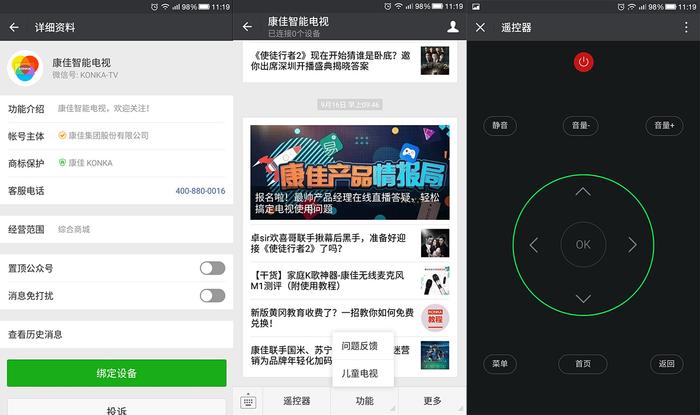700x415 pixels.
Task: Open article 家庭K歌神器-康佳无线麦克风 M1测评
Action: (x=327, y=281)
